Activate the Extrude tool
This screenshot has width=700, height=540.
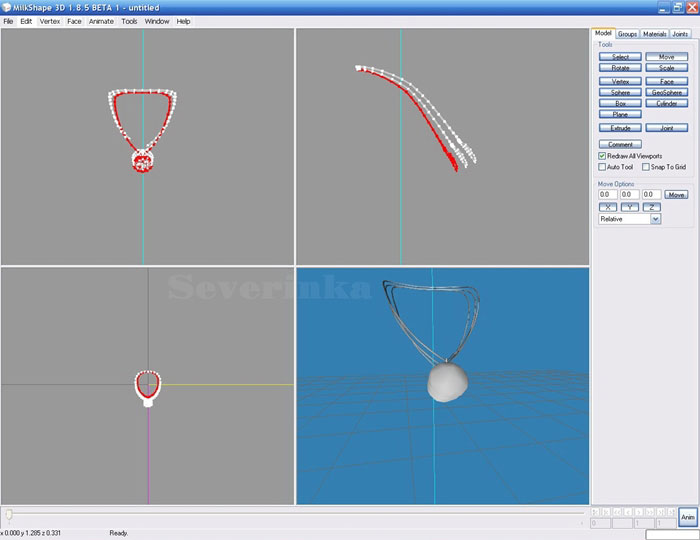[x=620, y=128]
